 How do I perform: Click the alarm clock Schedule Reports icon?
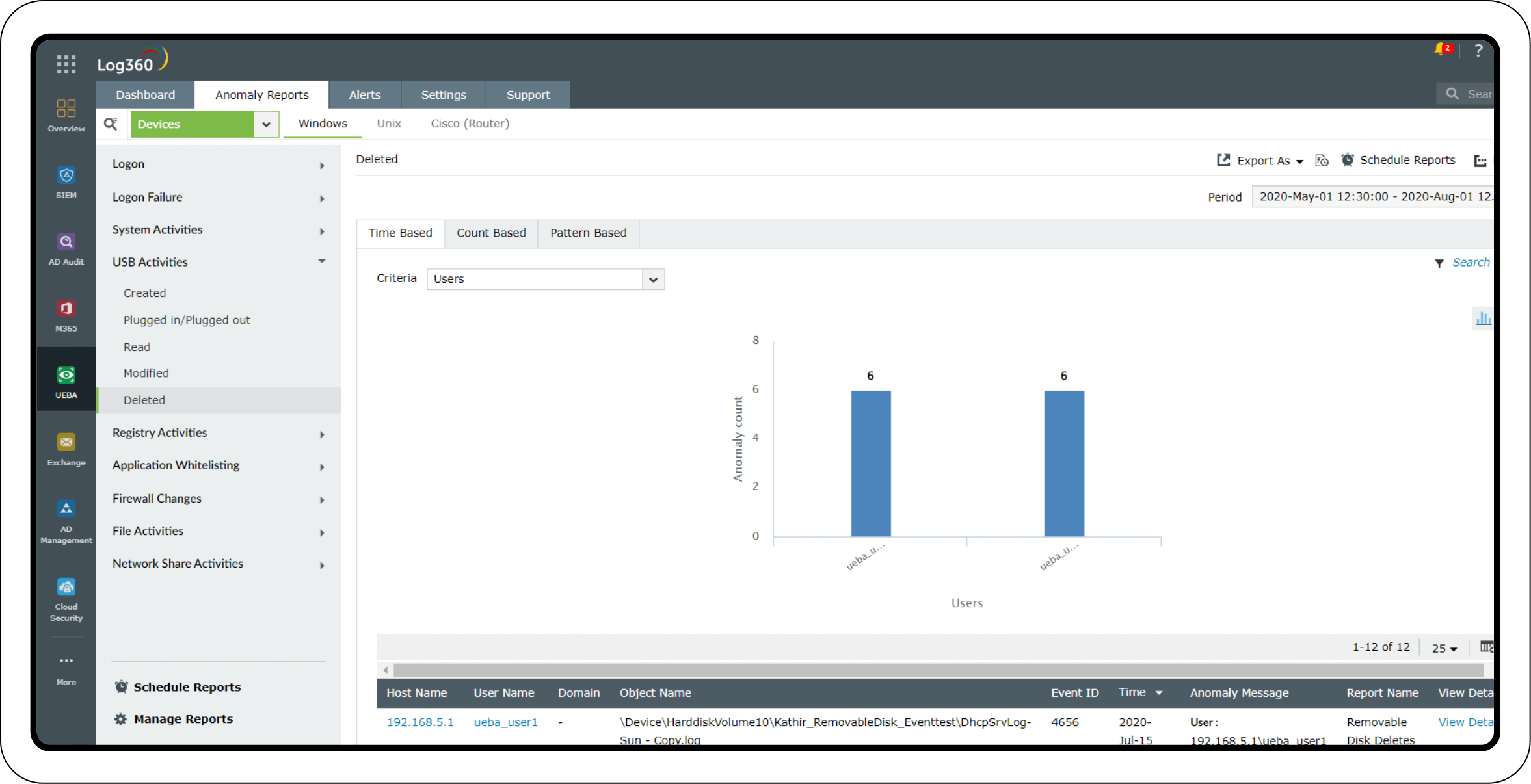(1348, 160)
